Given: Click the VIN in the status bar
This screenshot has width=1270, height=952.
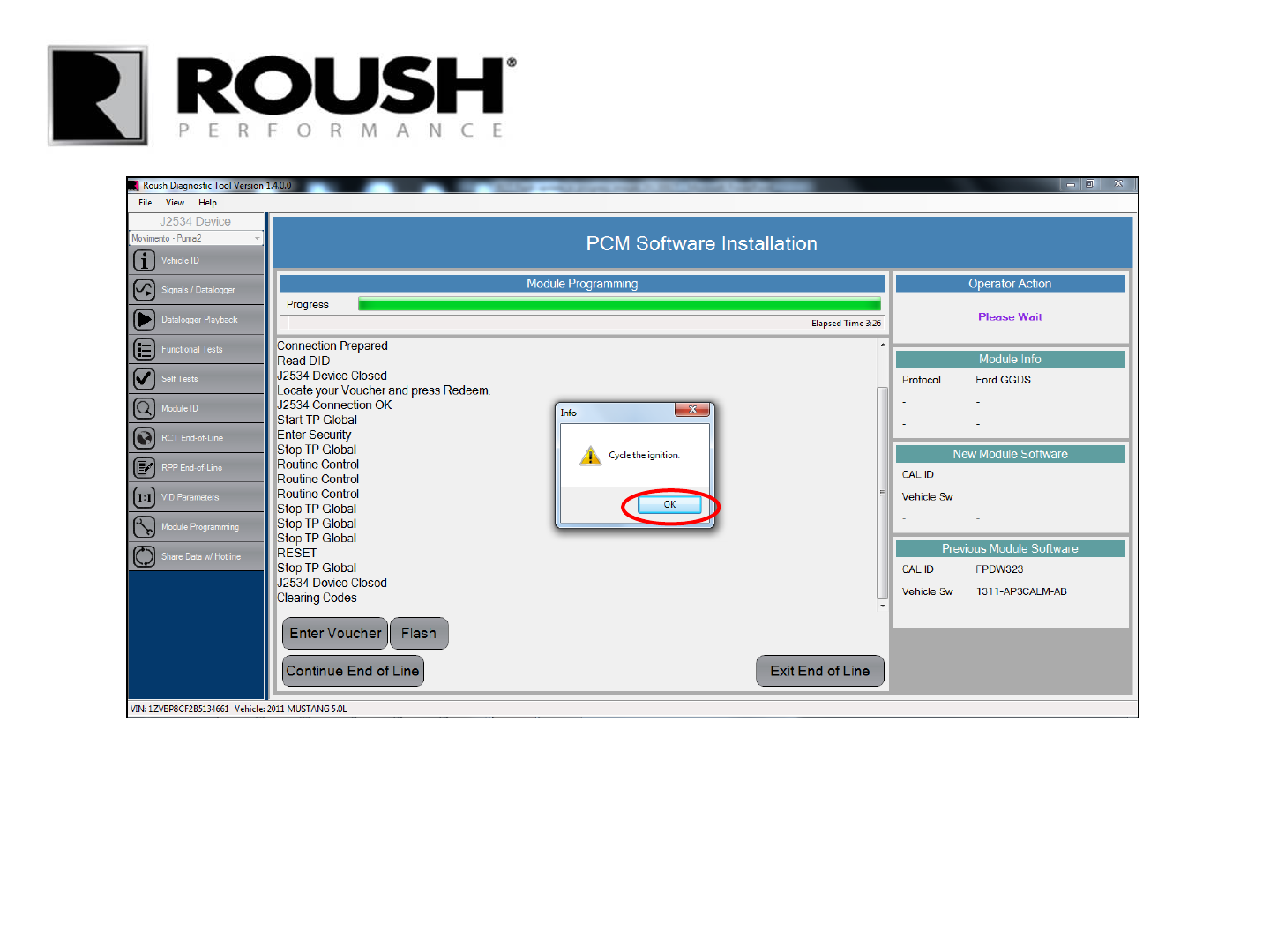Looking at the screenshot, I should pos(179,709).
